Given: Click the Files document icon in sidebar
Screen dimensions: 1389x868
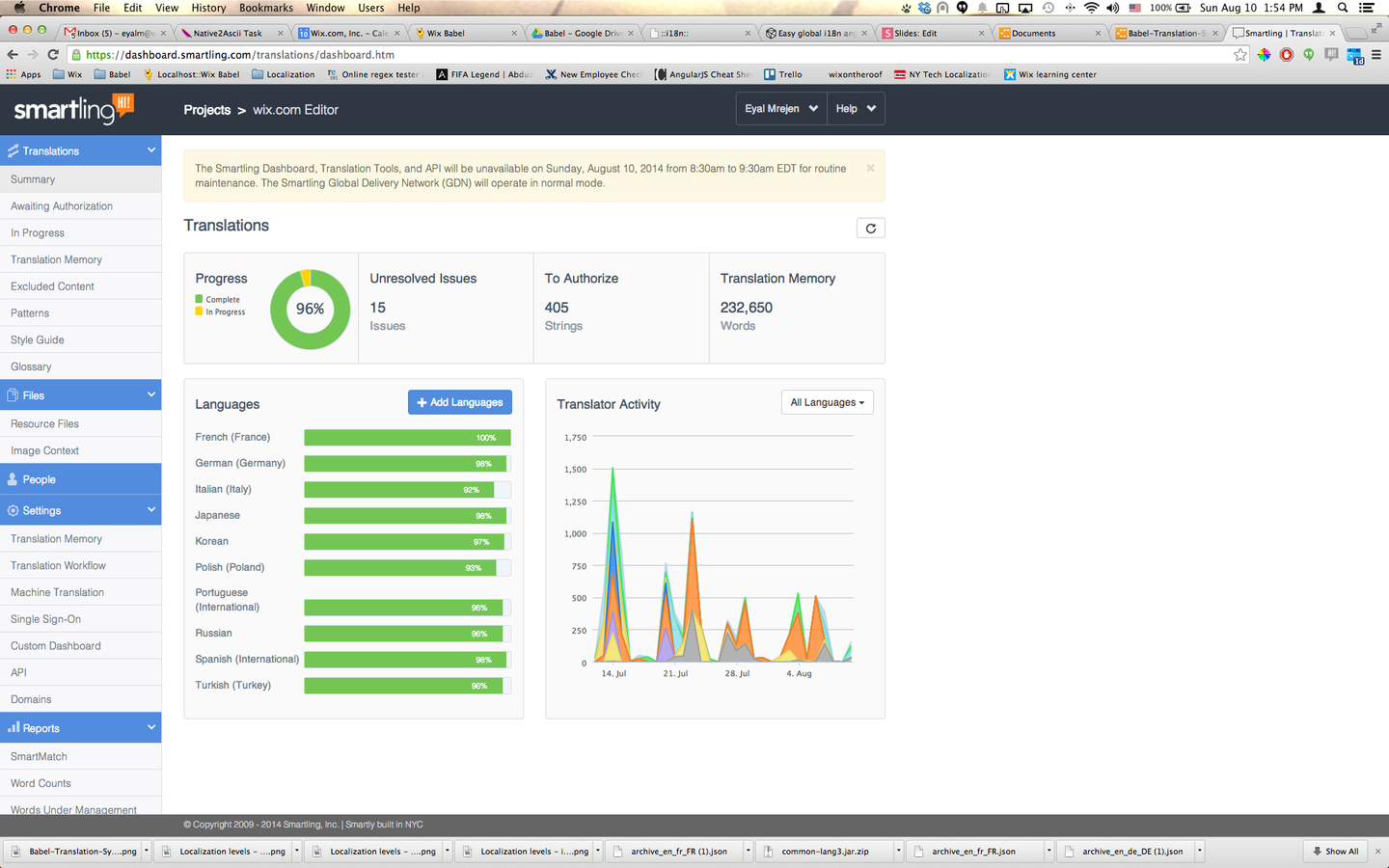Looking at the screenshot, I should point(14,395).
